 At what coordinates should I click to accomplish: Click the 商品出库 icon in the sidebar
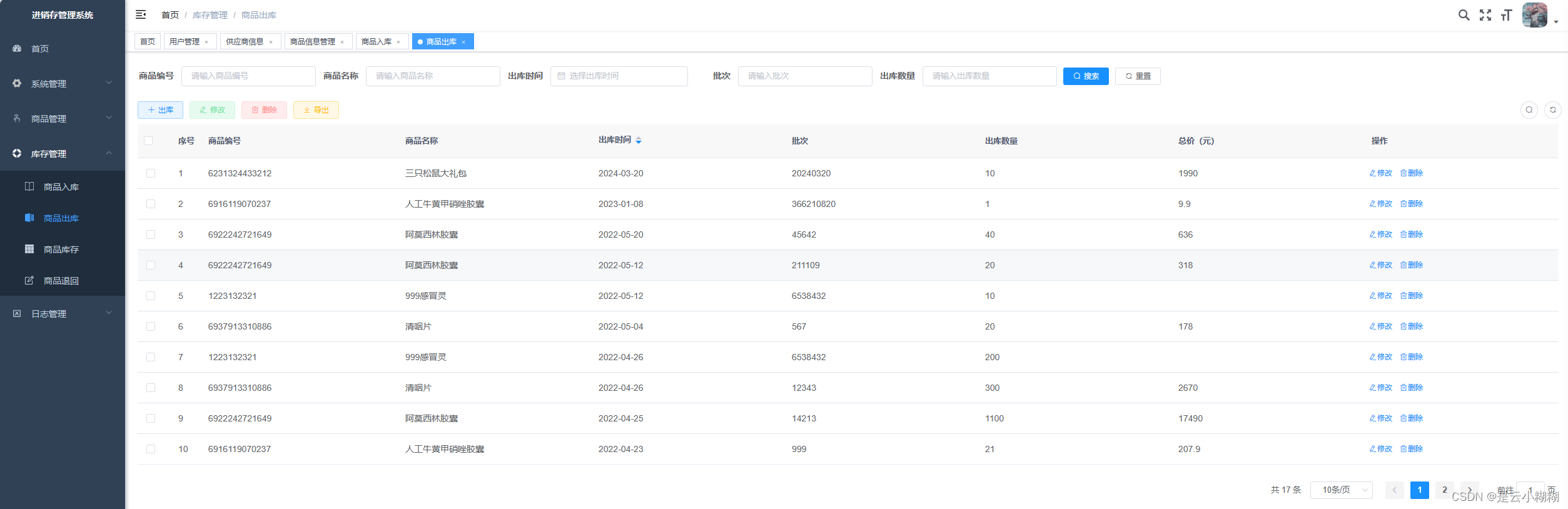(x=29, y=218)
